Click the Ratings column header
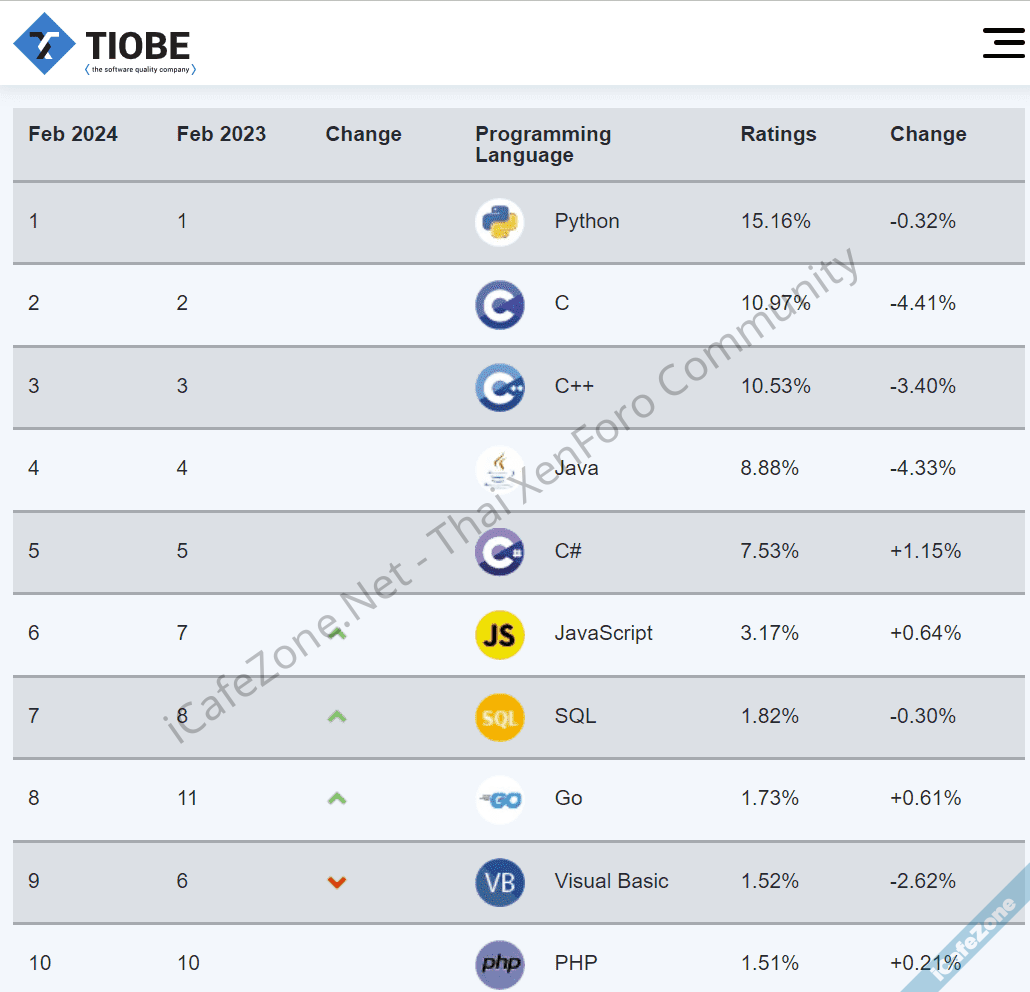The height and width of the screenshot is (992, 1030). click(x=778, y=134)
